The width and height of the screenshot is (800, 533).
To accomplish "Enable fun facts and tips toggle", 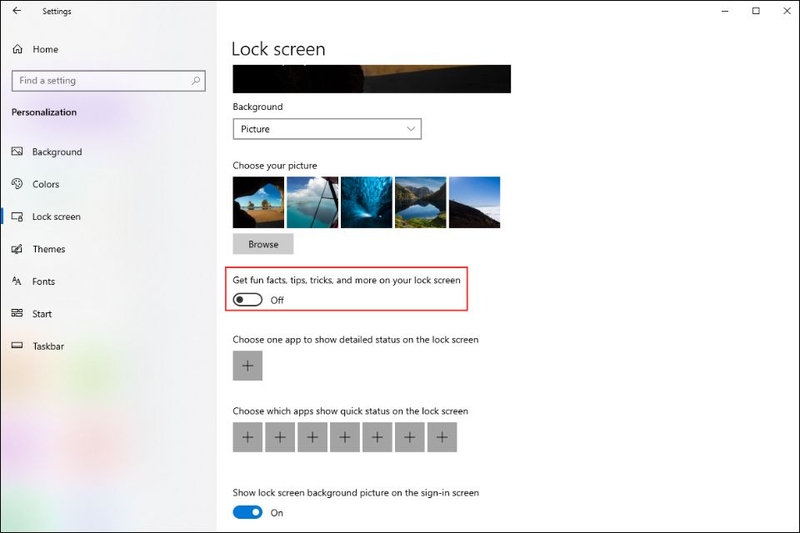I will [x=247, y=300].
